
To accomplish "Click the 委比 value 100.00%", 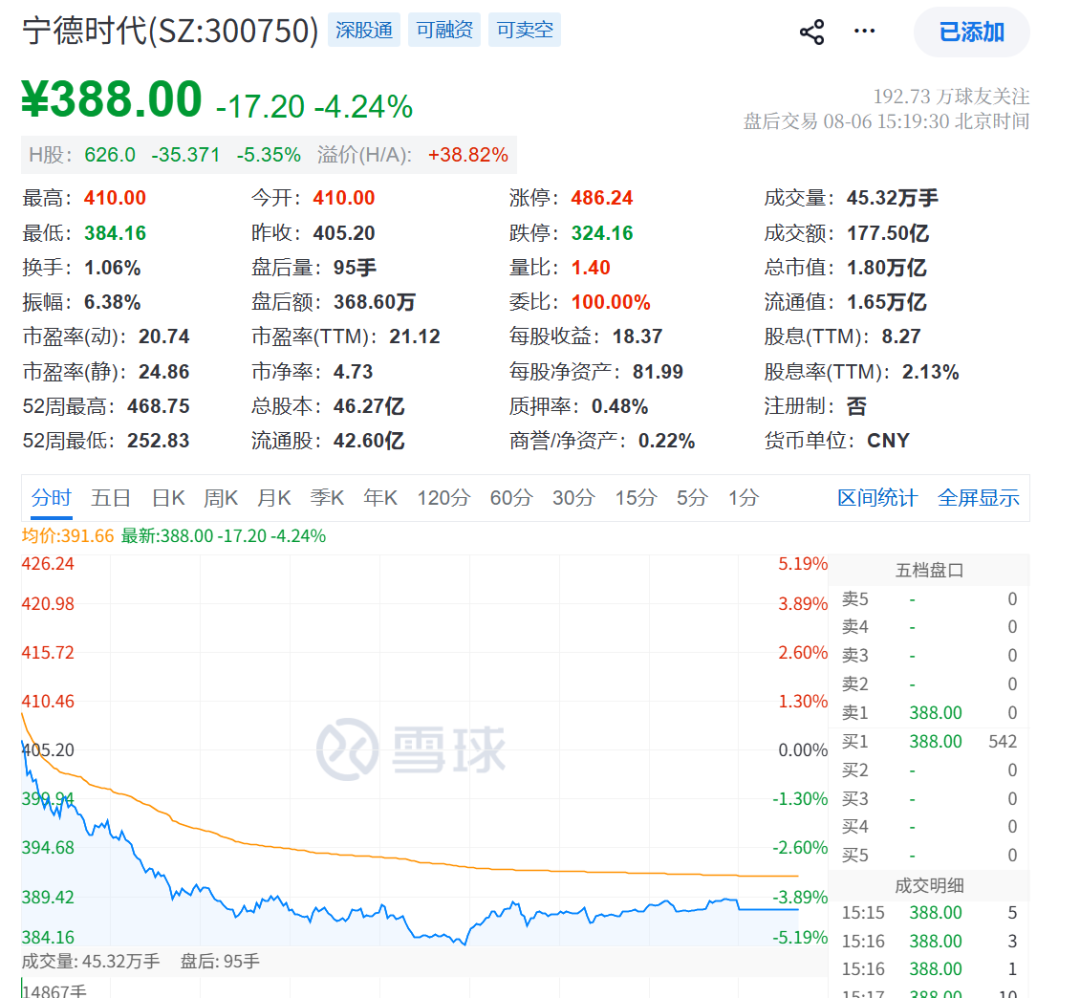I will point(610,302).
